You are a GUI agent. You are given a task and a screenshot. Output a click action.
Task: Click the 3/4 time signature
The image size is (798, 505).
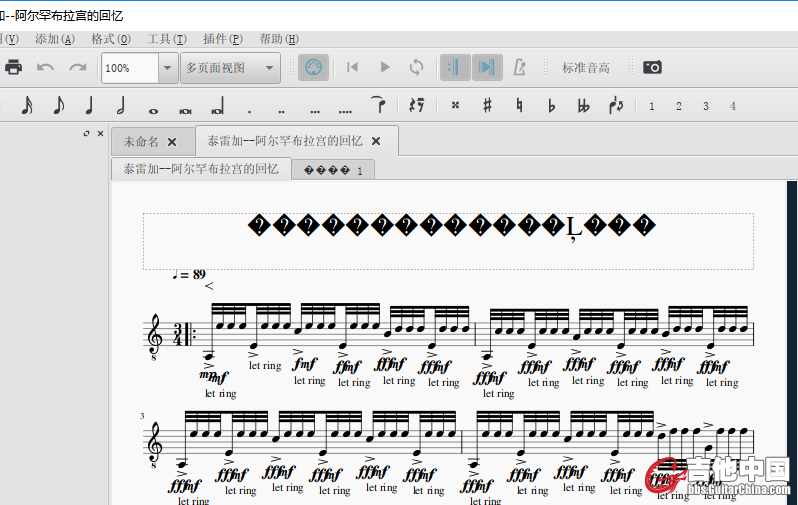[x=178, y=334]
